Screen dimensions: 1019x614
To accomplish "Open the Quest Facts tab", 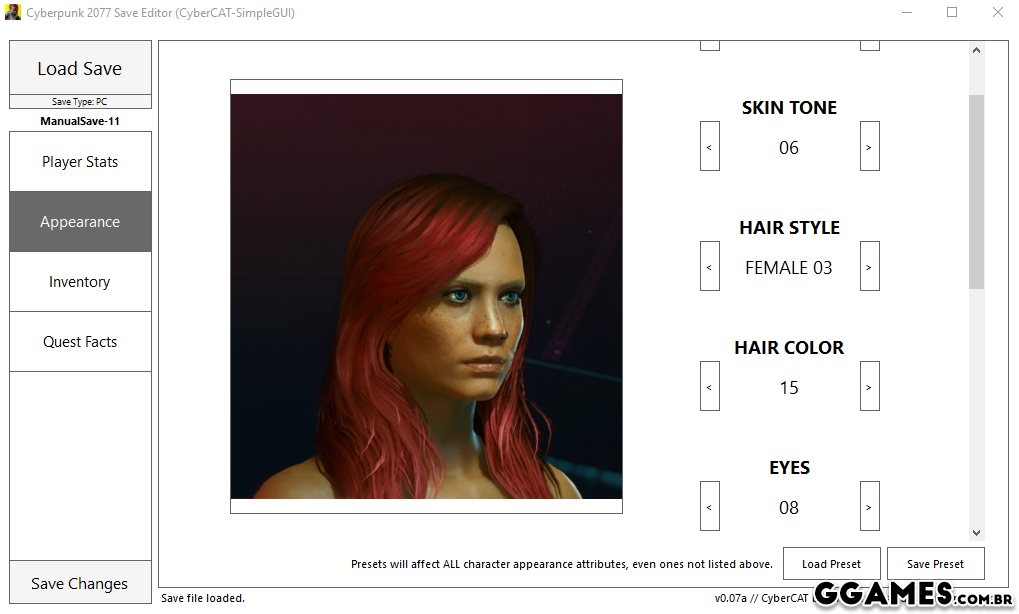I will coord(80,342).
